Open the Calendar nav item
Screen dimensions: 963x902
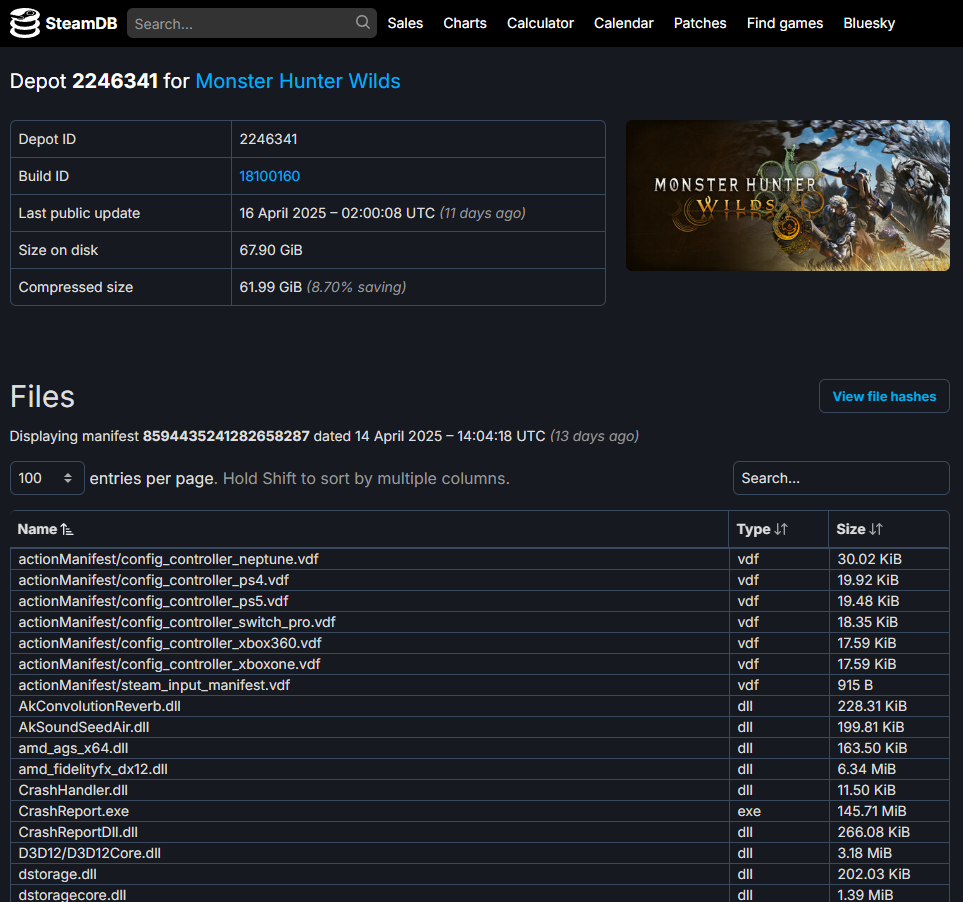tap(623, 23)
